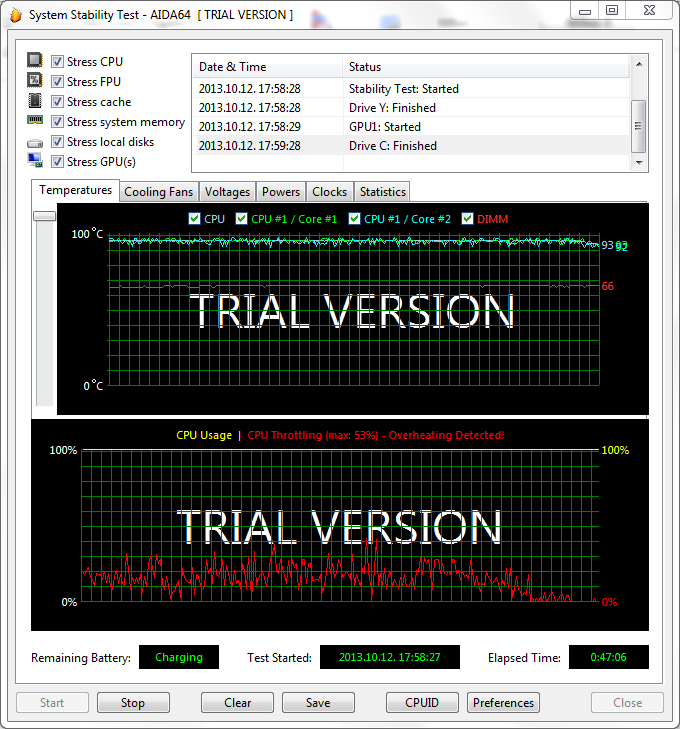Disable the Stress GPU(s) checkbox
The width and height of the screenshot is (680, 729).
coord(57,161)
